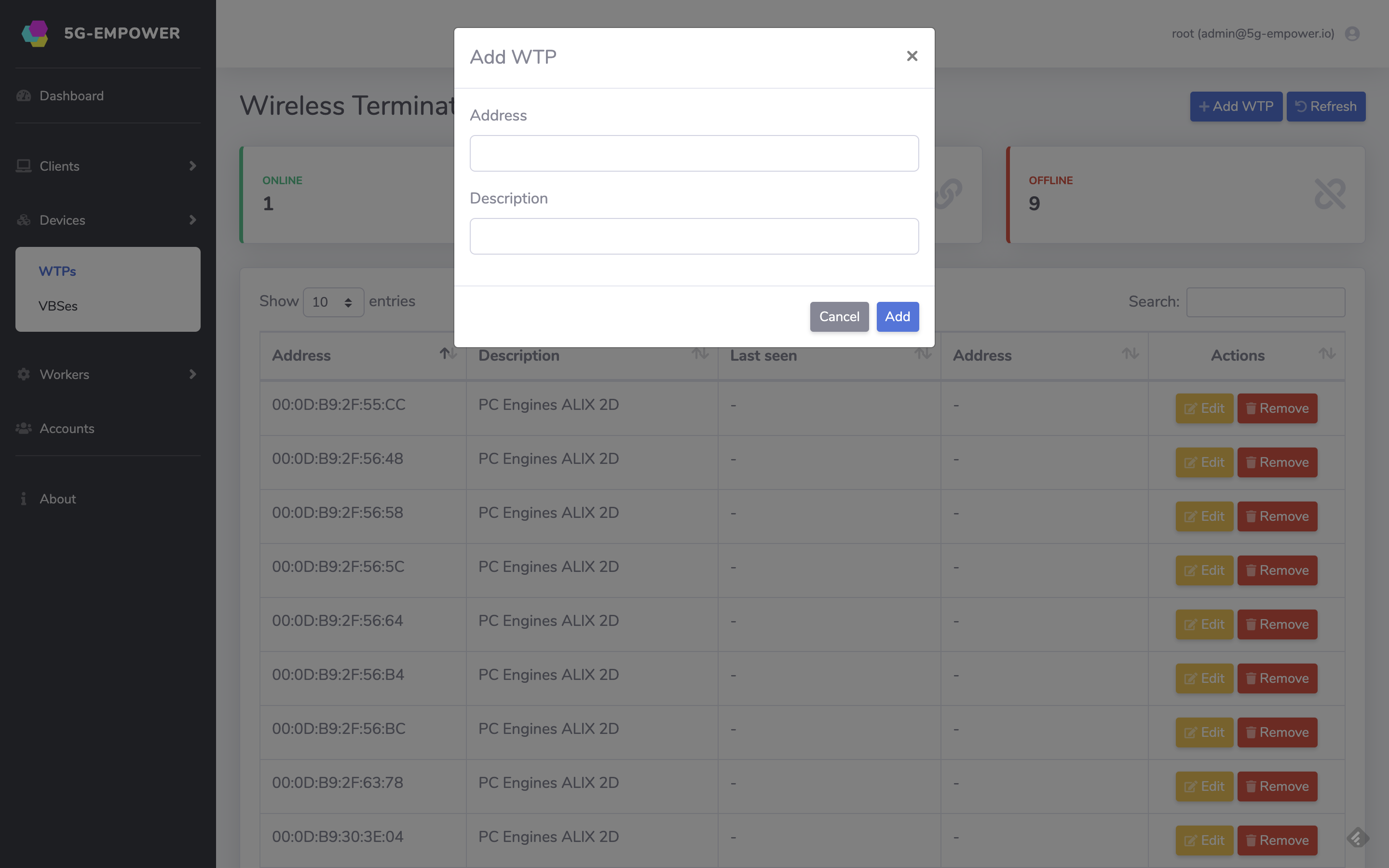Click Edit for 00:0D:B9:2F:55:CC
The height and width of the screenshot is (868, 1389).
coord(1204,408)
